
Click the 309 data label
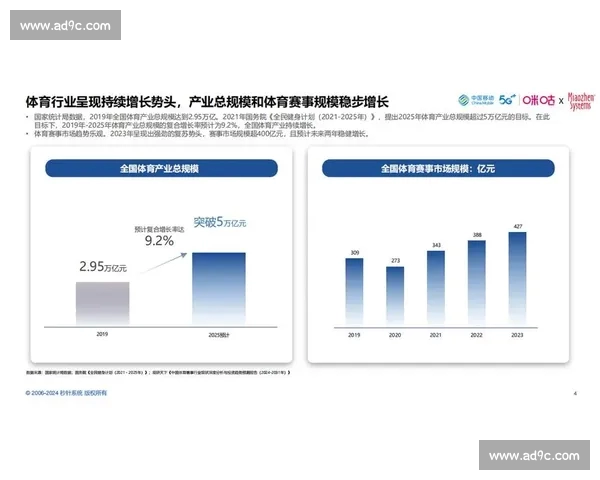point(355,253)
